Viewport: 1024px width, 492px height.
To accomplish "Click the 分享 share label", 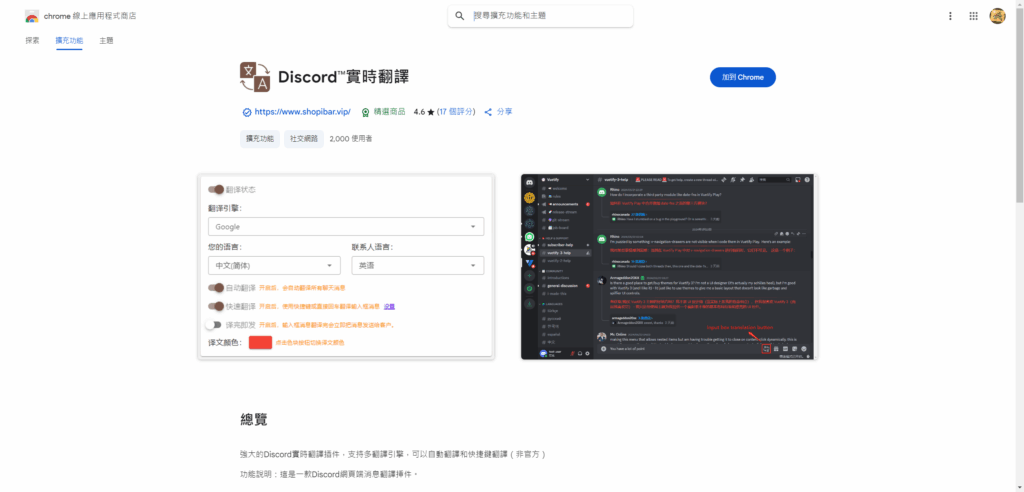I will tap(505, 112).
